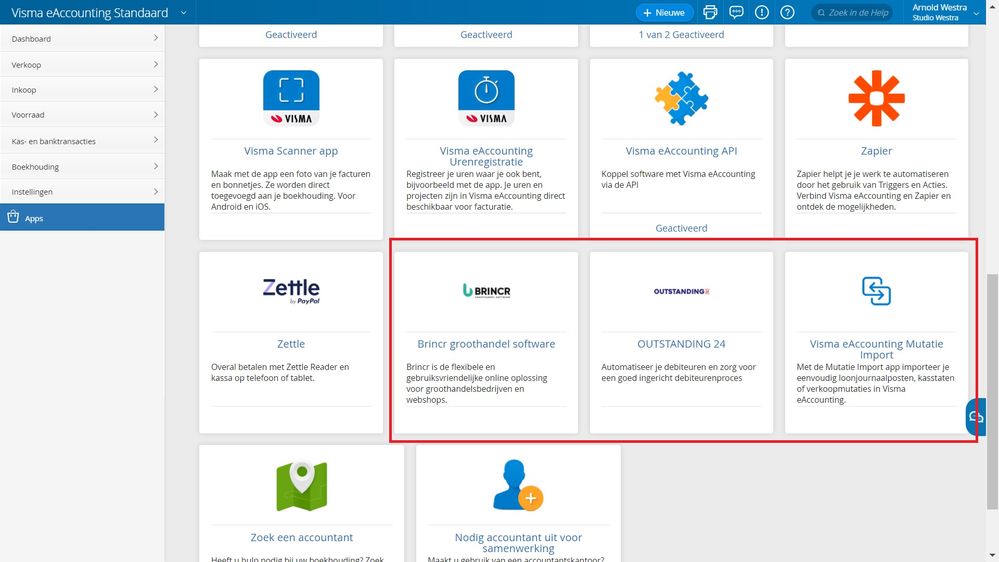Click the puzzle piece API icon
The image size is (999, 562).
681,97
